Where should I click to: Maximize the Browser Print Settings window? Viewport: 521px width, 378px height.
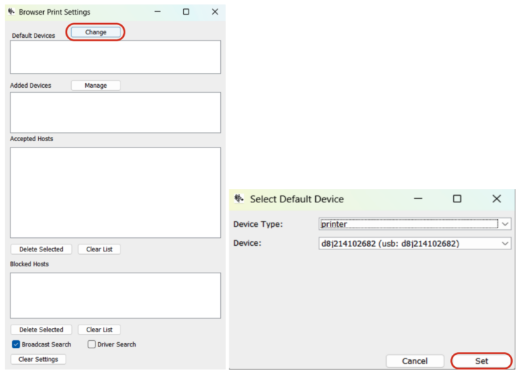(x=186, y=12)
